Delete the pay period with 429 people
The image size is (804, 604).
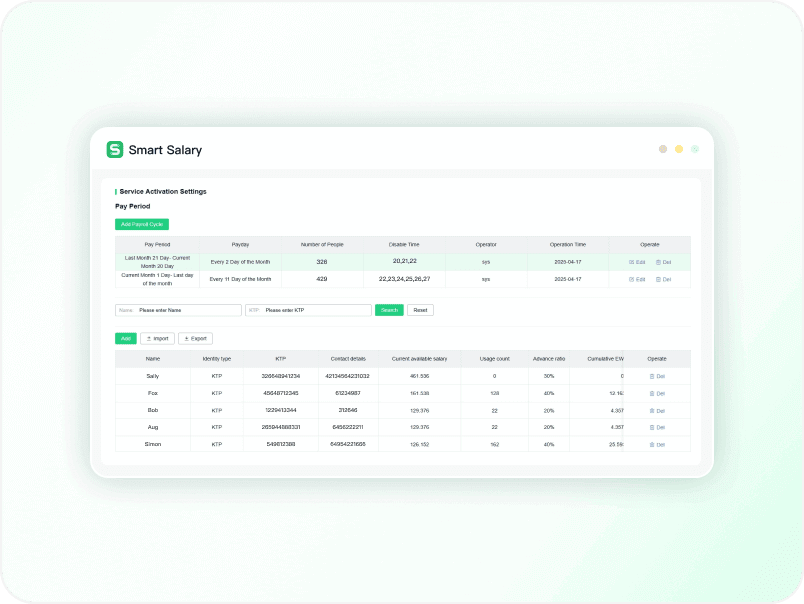tap(664, 279)
